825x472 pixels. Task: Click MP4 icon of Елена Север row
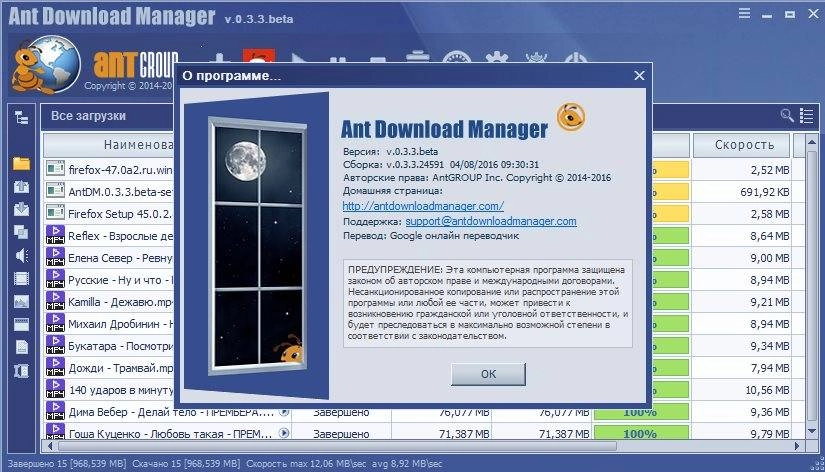(55, 257)
